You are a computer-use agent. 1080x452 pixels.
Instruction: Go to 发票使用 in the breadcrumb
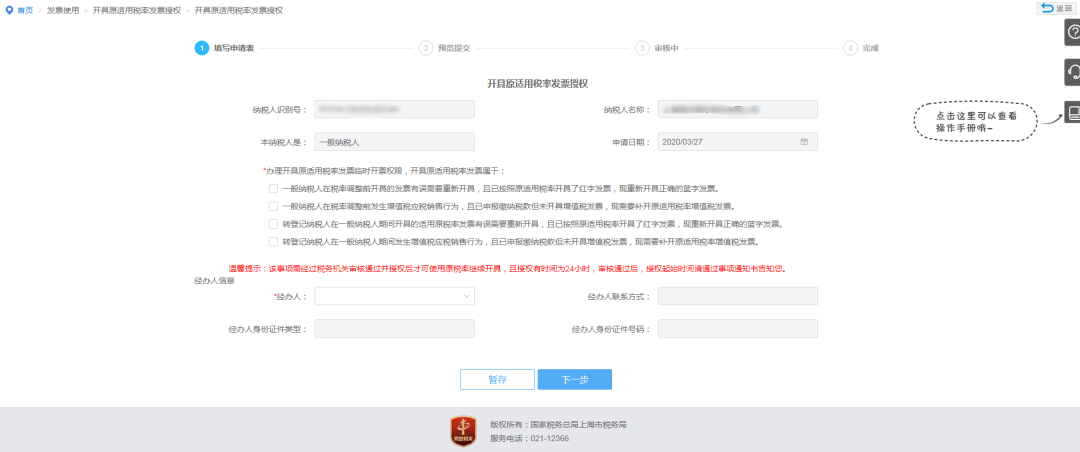[63, 10]
